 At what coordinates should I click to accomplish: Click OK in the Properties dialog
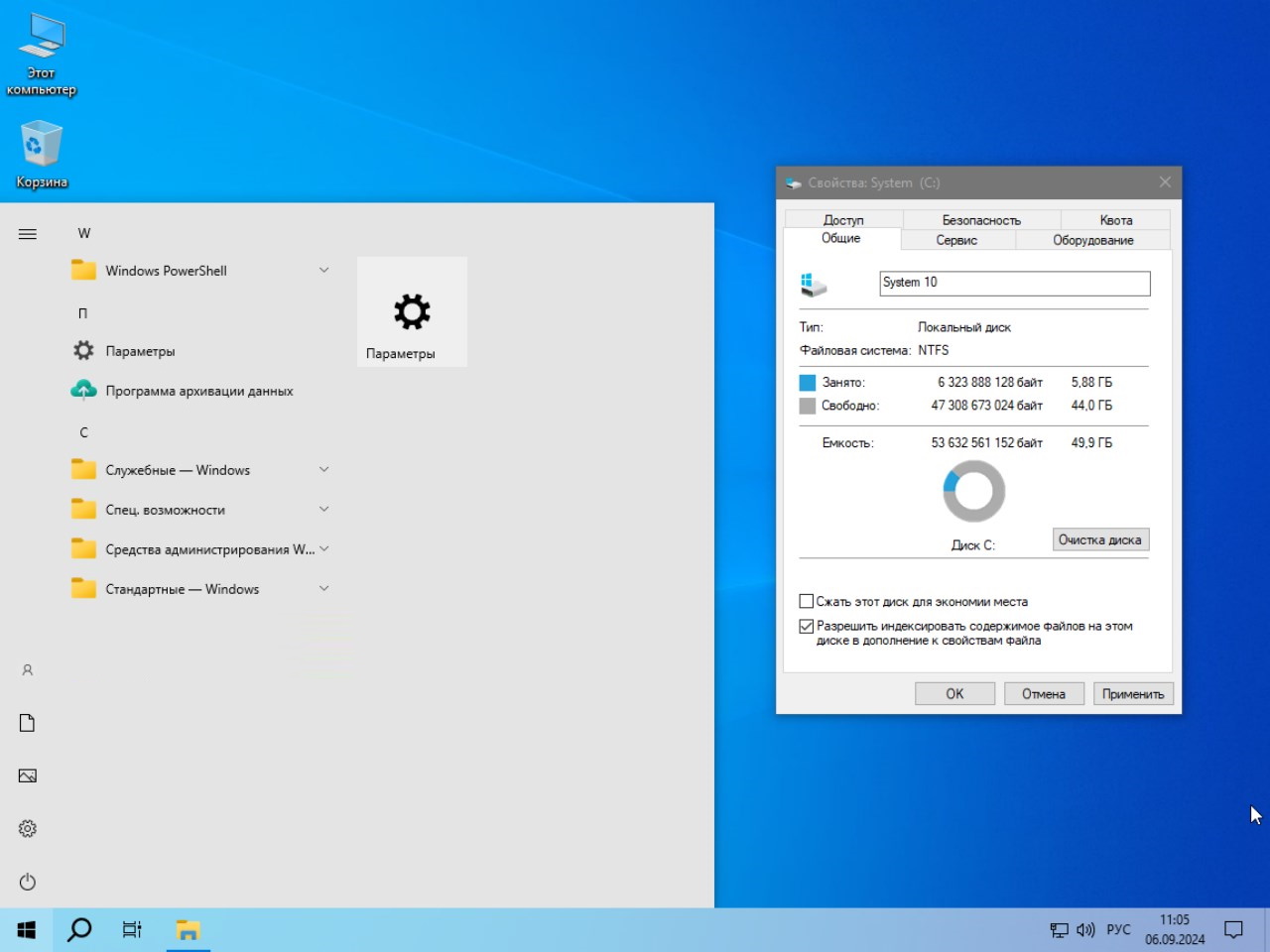pyautogui.click(x=954, y=694)
